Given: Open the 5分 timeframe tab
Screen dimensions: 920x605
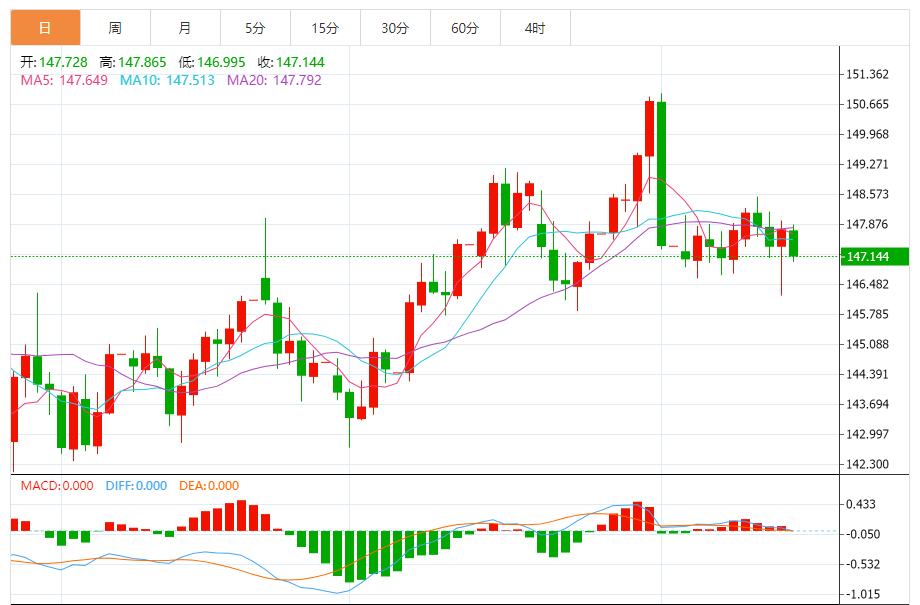Looking at the screenshot, I should pyautogui.click(x=255, y=28).
